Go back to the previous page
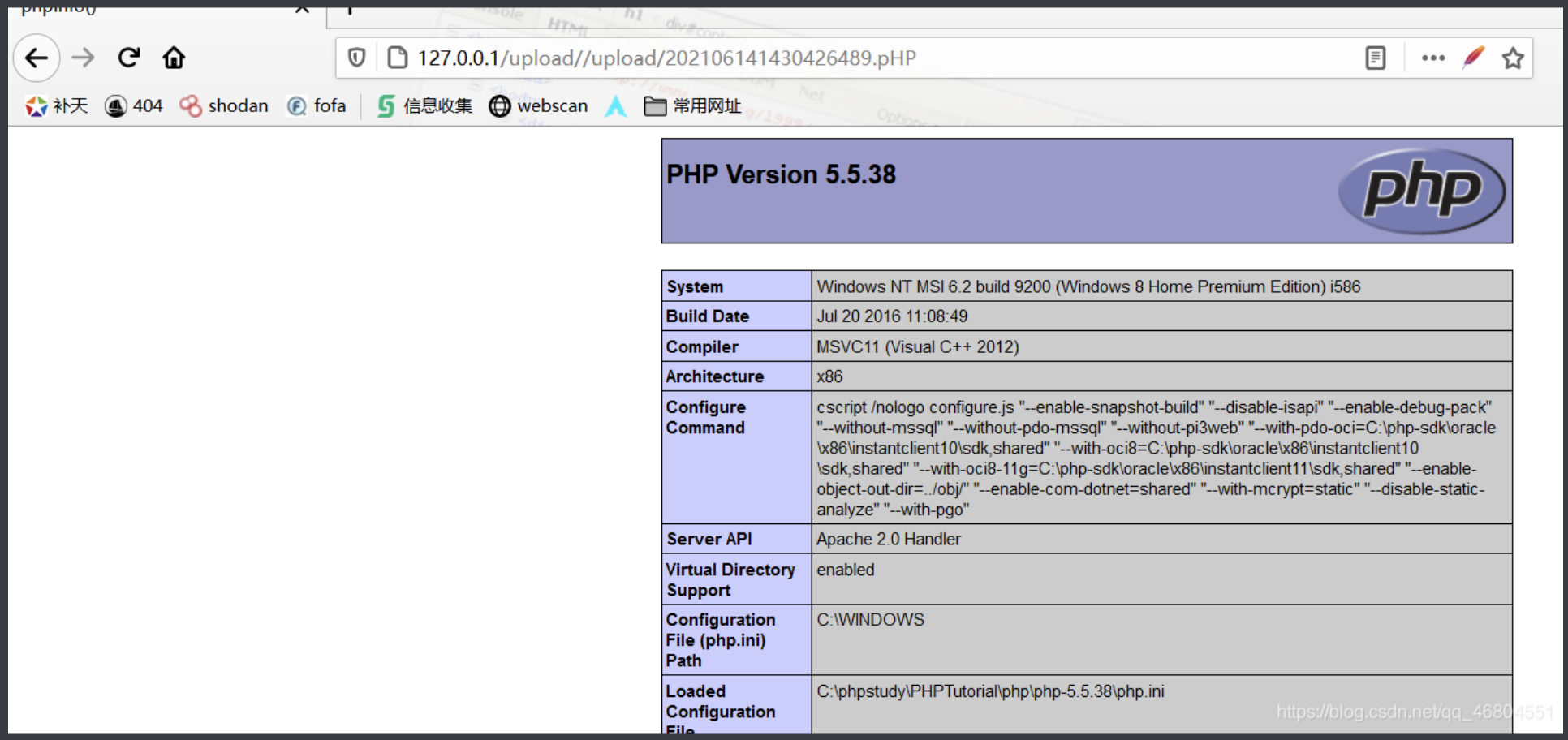The height and width of the screenshot is (740, 1568). coord(37,58)
